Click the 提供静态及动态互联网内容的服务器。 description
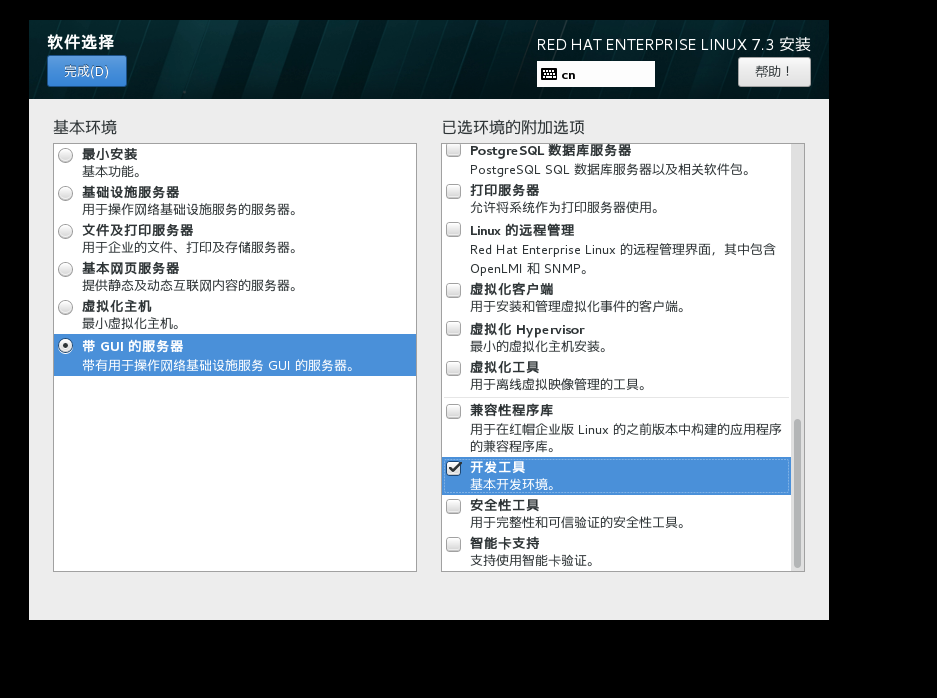The image size is (937, 698). 189,286
